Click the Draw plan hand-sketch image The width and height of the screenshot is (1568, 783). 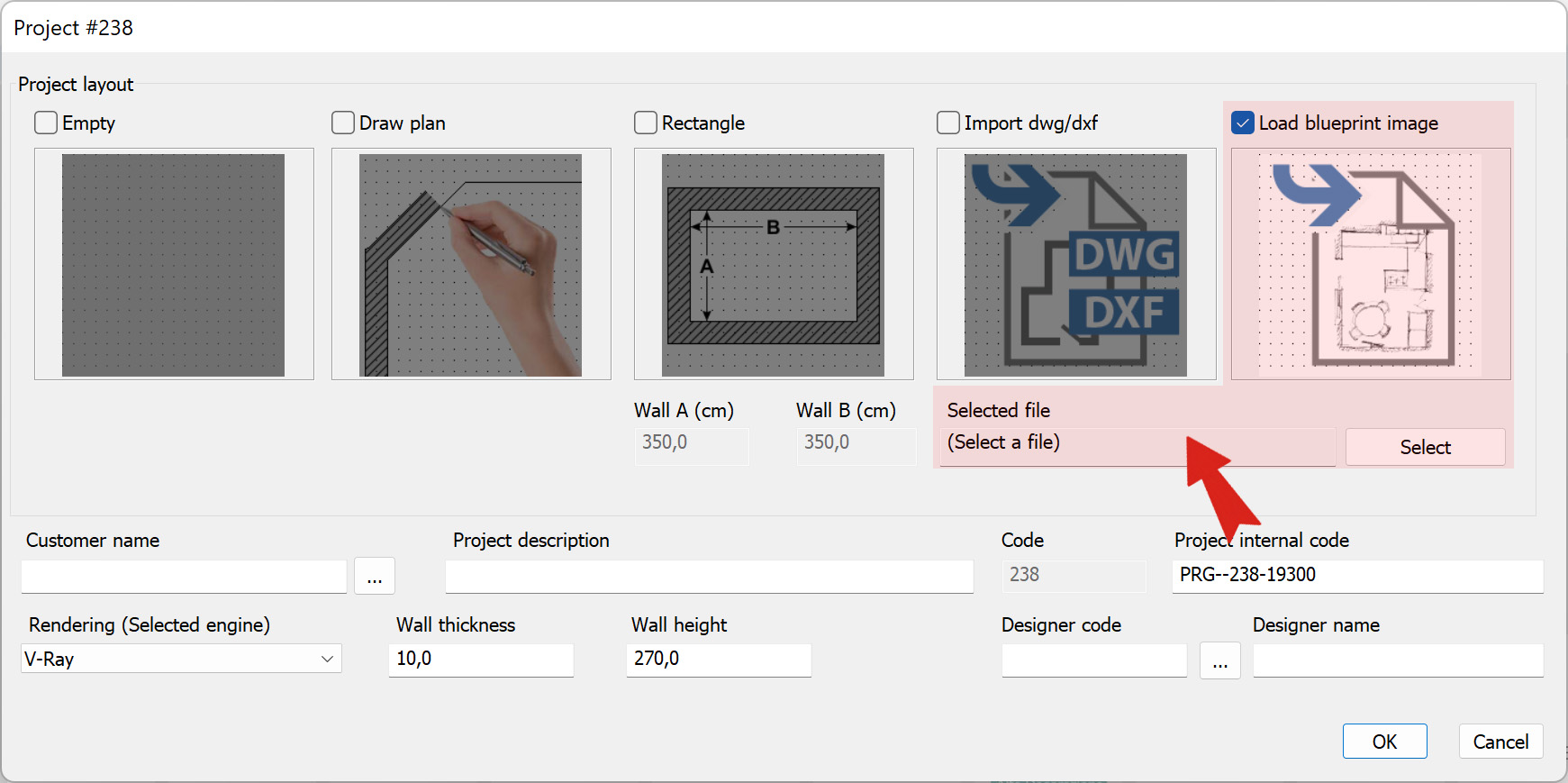coord(471,264)
